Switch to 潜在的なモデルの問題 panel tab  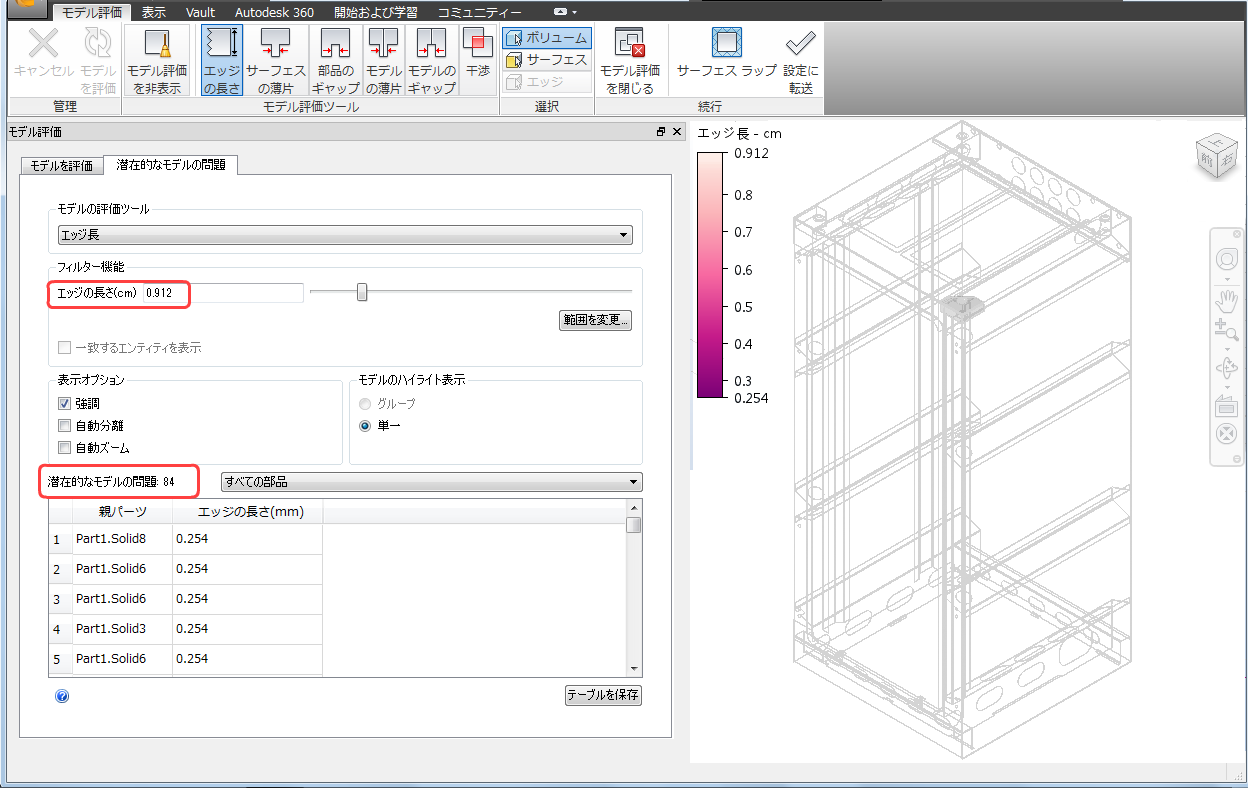[x=170, y=164]
